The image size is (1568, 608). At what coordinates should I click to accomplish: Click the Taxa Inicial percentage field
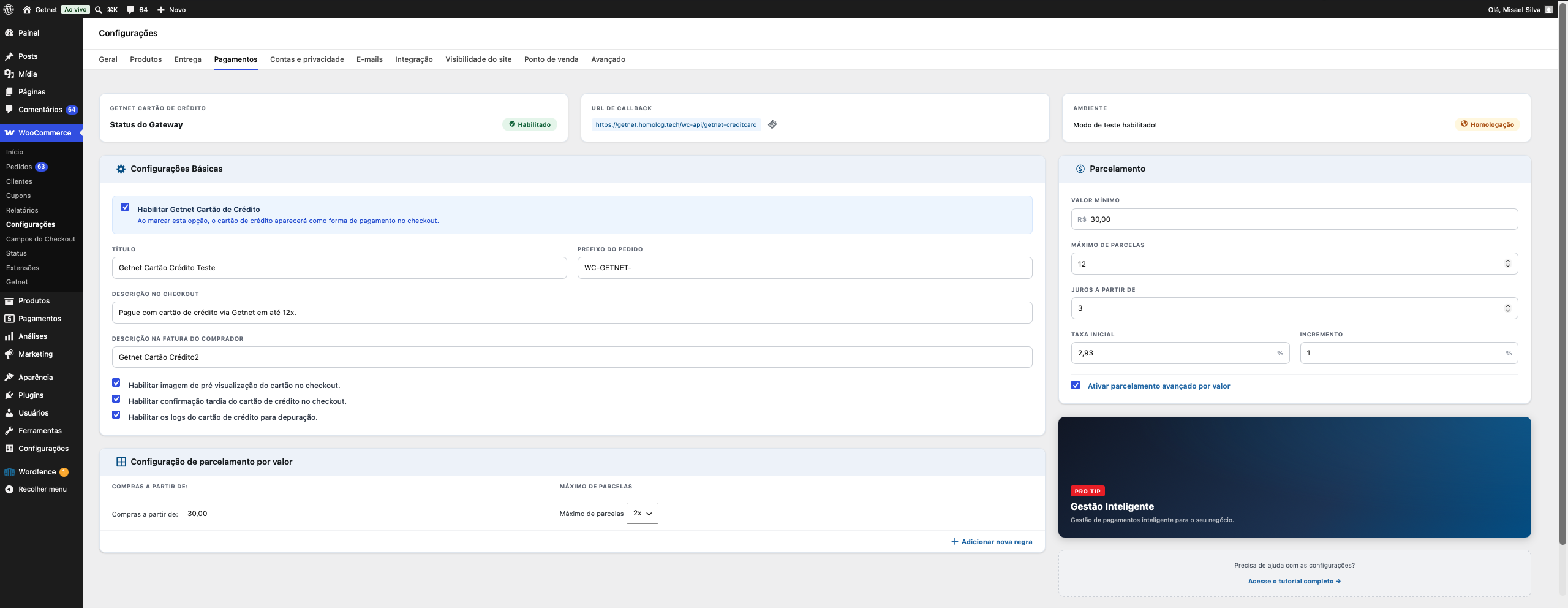(x=1180, y=353)
